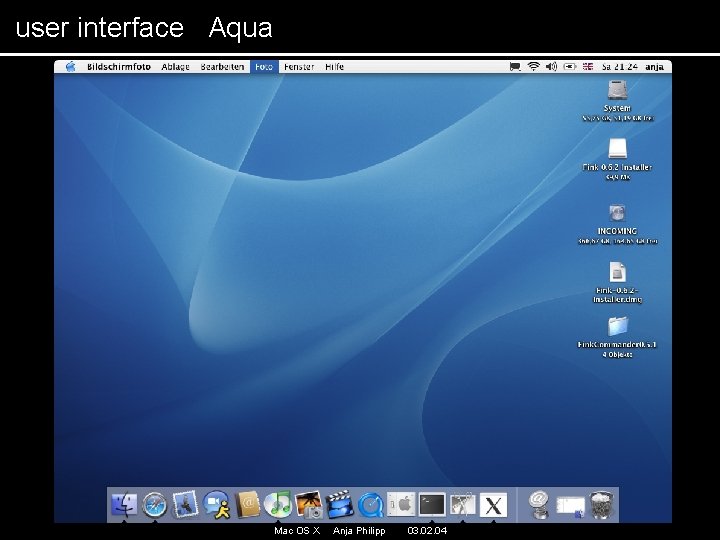This screenshot has height=540, width=720.
Task: Open the Ablage menu
Action: 174,67
